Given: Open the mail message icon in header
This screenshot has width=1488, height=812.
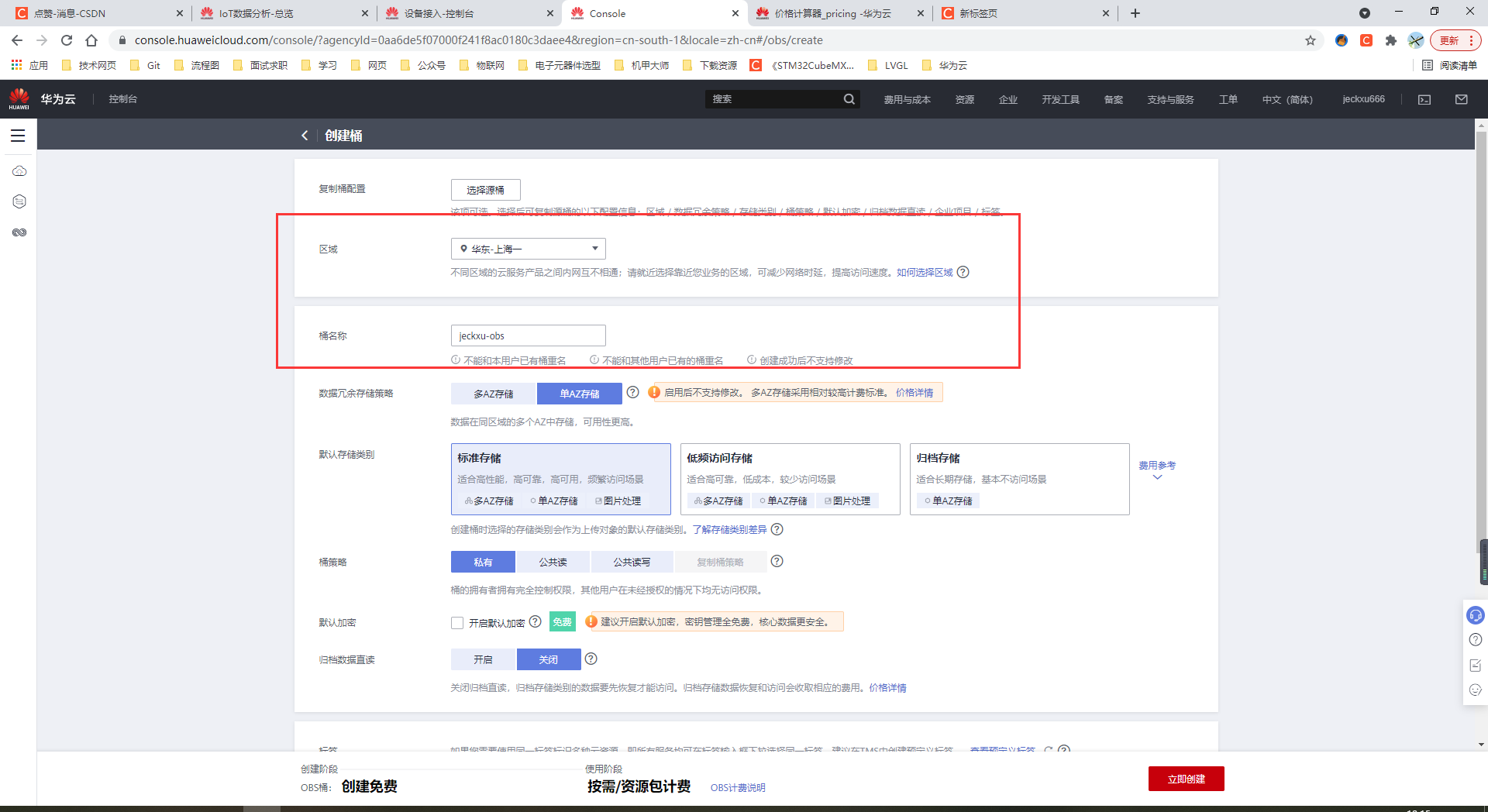Looking at the screenshot, I should 1462,99.
